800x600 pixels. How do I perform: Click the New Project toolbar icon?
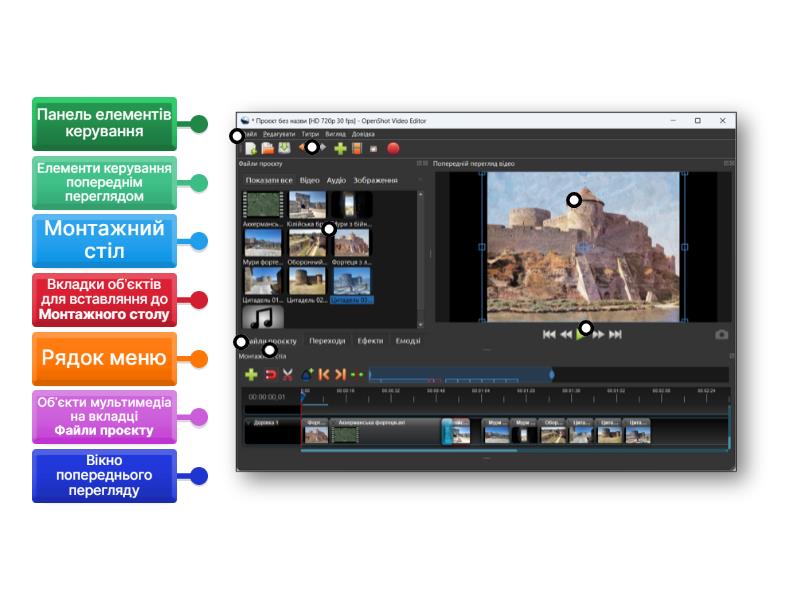[x=251, y=148]
